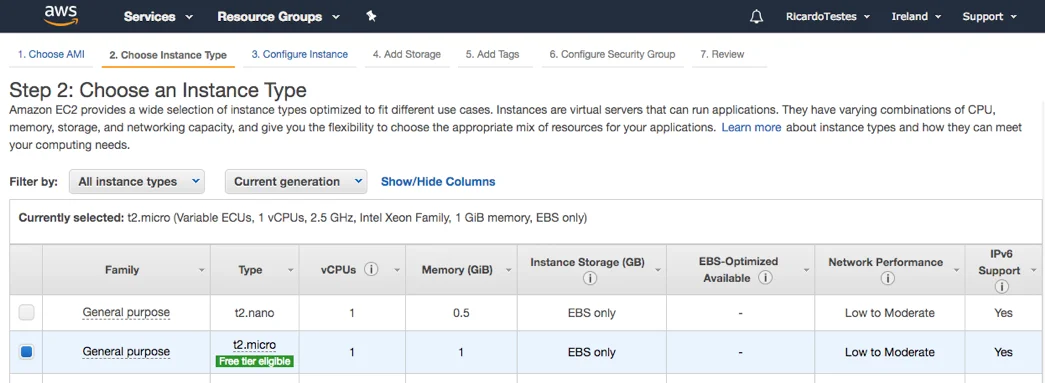Click Low to Moderate in t2.micro row
The height and width of the screenshot is (383, 1045).
[890, 352]
